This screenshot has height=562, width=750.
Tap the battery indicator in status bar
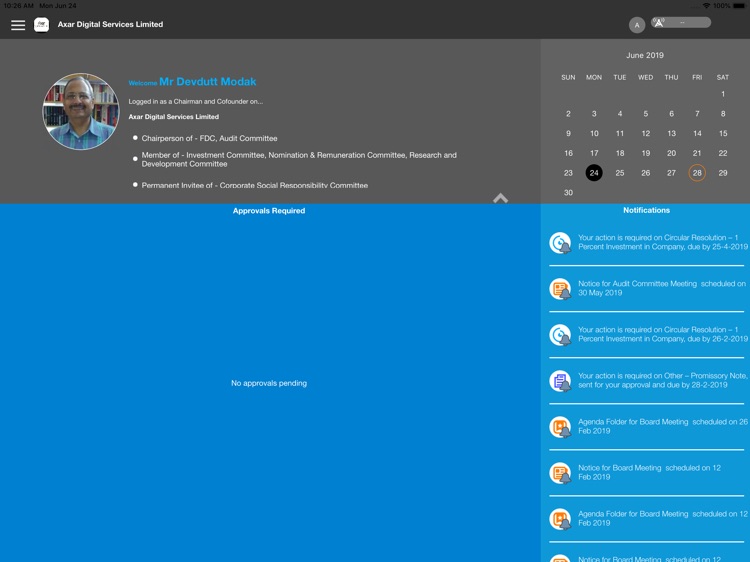[x=739, y=5]
